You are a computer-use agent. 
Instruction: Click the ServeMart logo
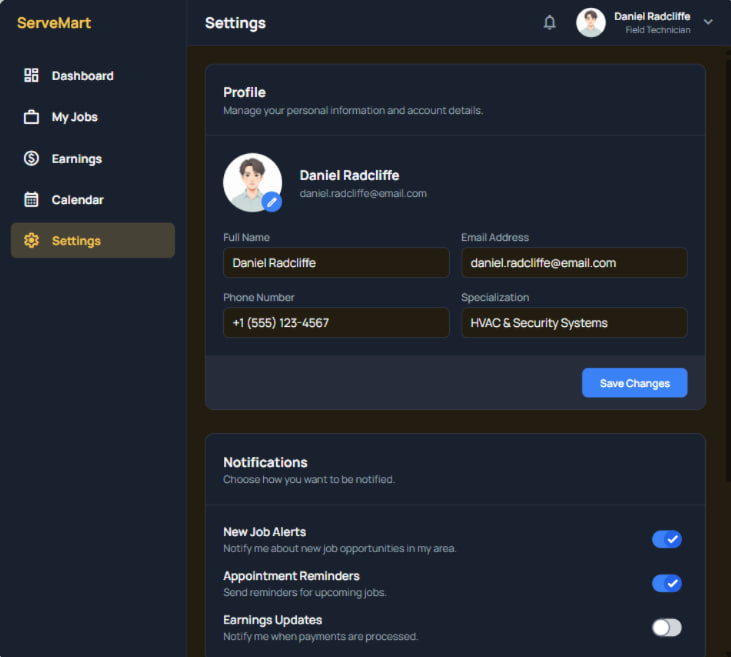pos(54,23)
